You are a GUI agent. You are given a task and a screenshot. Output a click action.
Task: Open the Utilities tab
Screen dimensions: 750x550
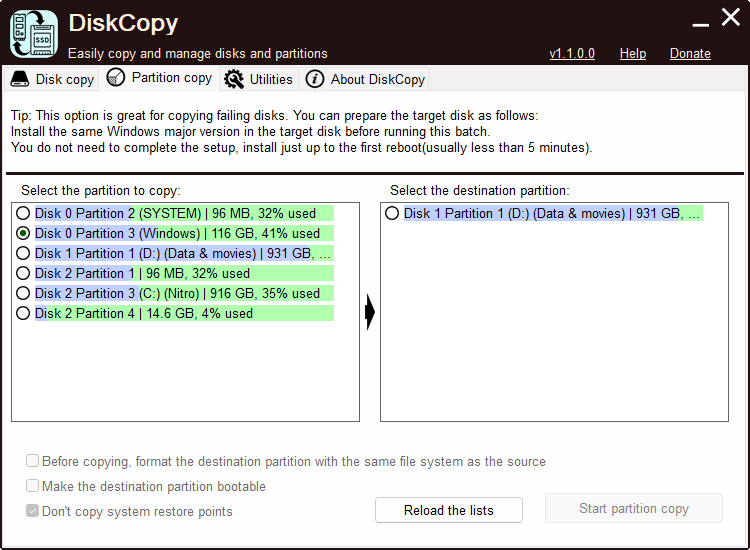pyautogui.click(x=259, y=79)
